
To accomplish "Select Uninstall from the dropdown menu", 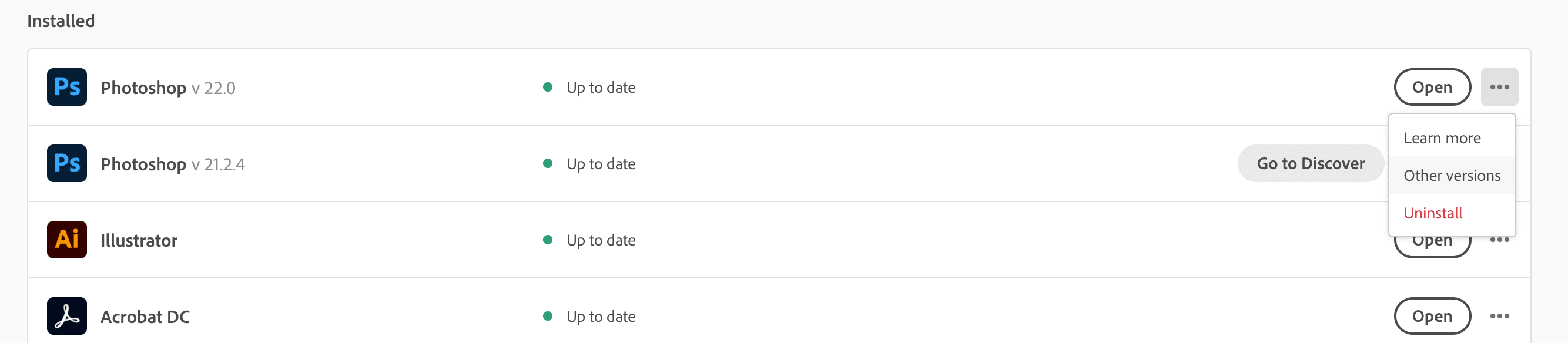I will tap(1433, 213).
